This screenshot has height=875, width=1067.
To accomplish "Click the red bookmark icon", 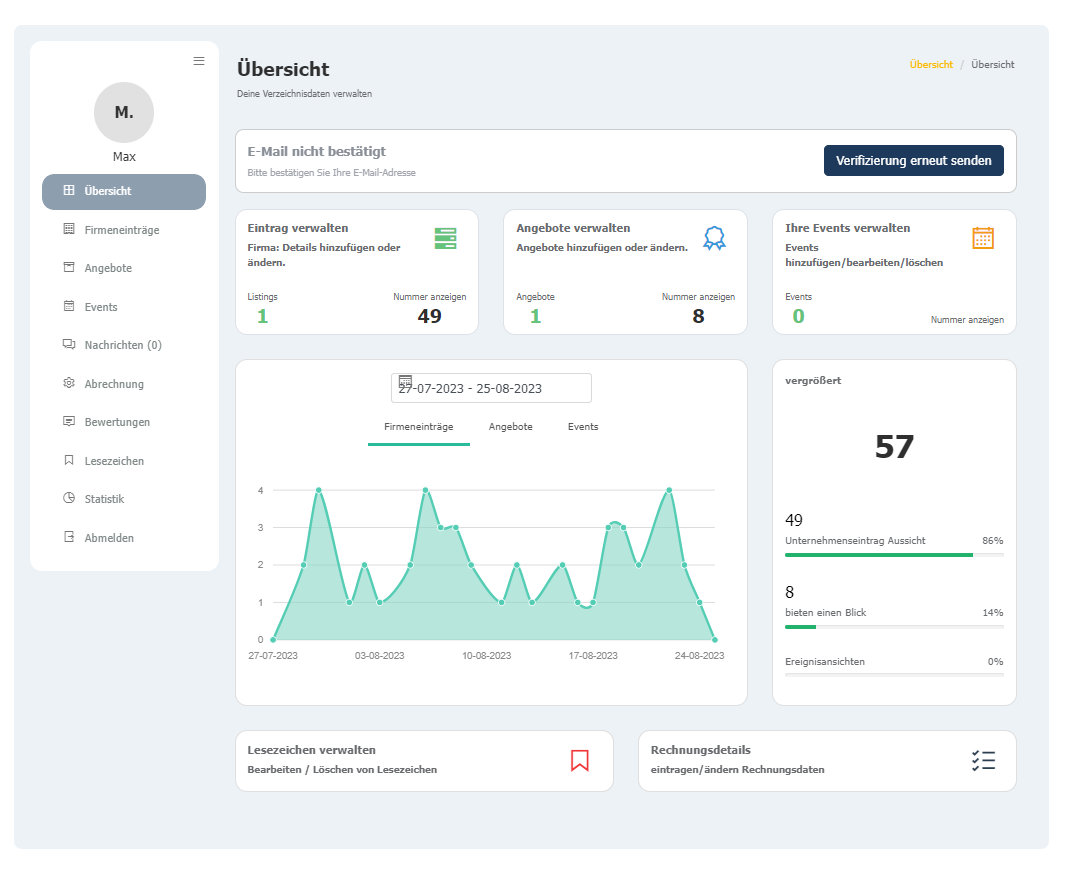I will pos(579,760).
